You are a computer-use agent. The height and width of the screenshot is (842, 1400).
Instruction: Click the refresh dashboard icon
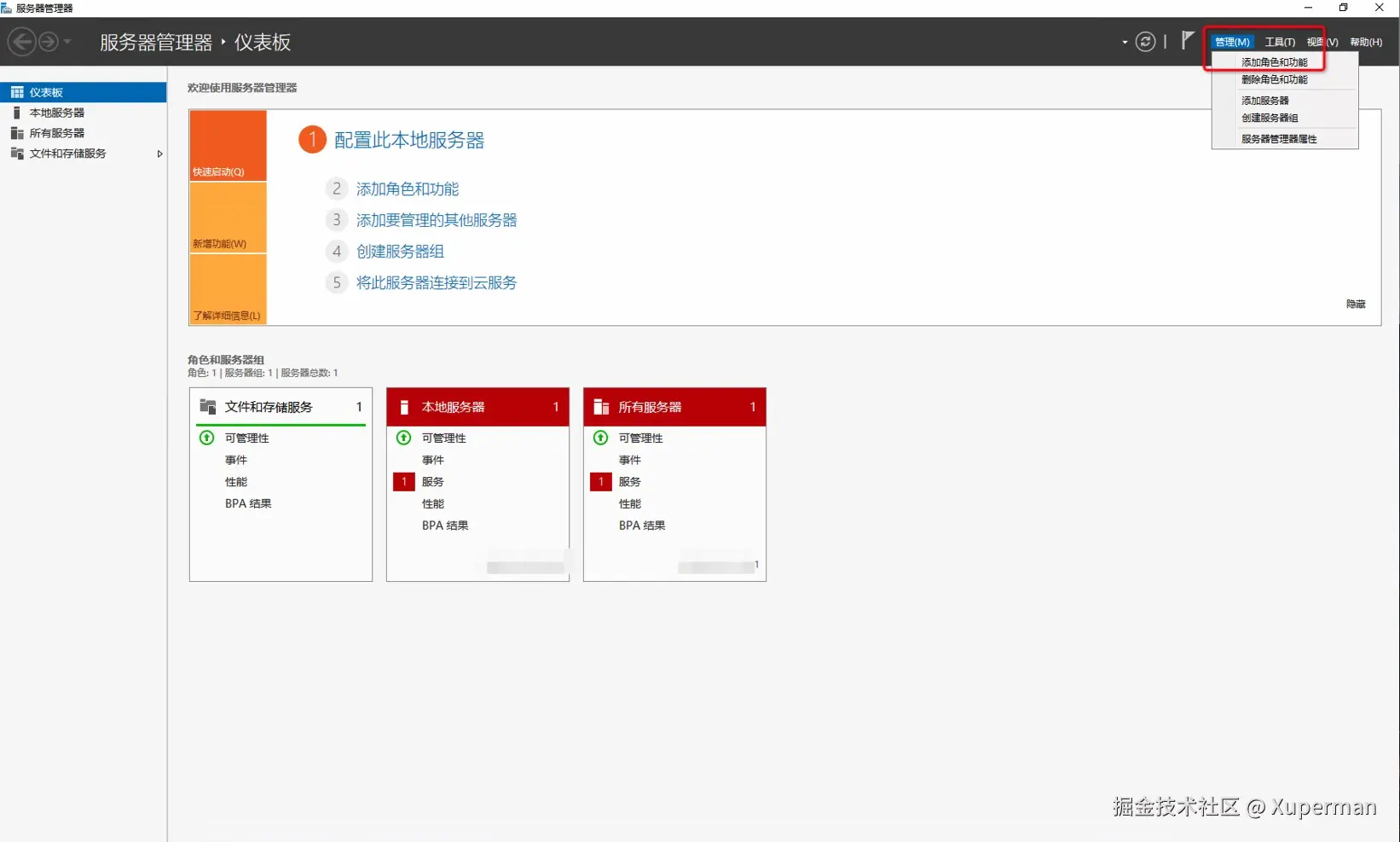pyautogui.click(x=1145, y=42)
